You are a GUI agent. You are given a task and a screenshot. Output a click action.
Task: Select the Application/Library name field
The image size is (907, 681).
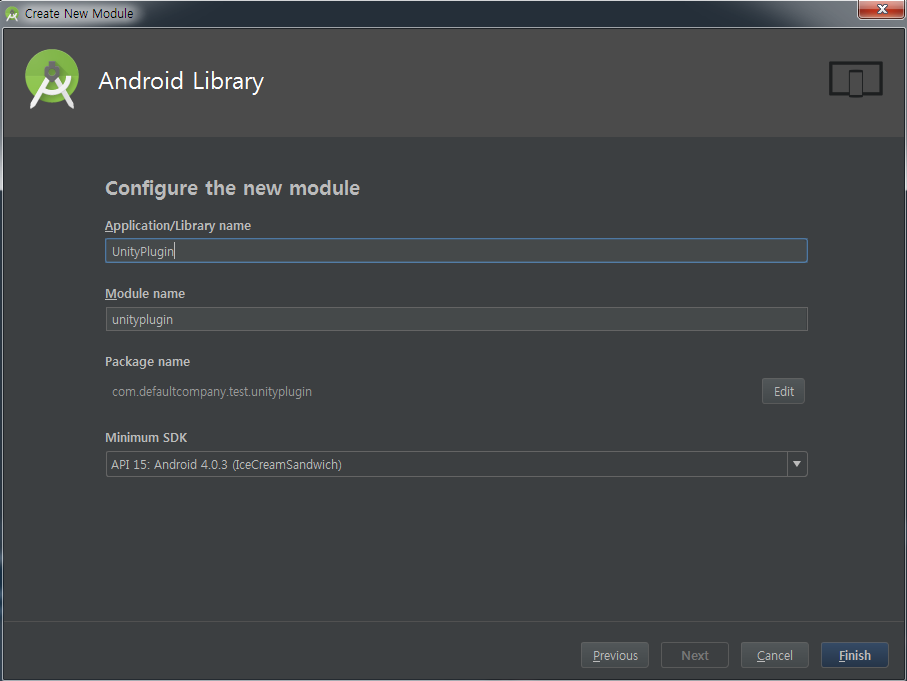pos(455,250)
